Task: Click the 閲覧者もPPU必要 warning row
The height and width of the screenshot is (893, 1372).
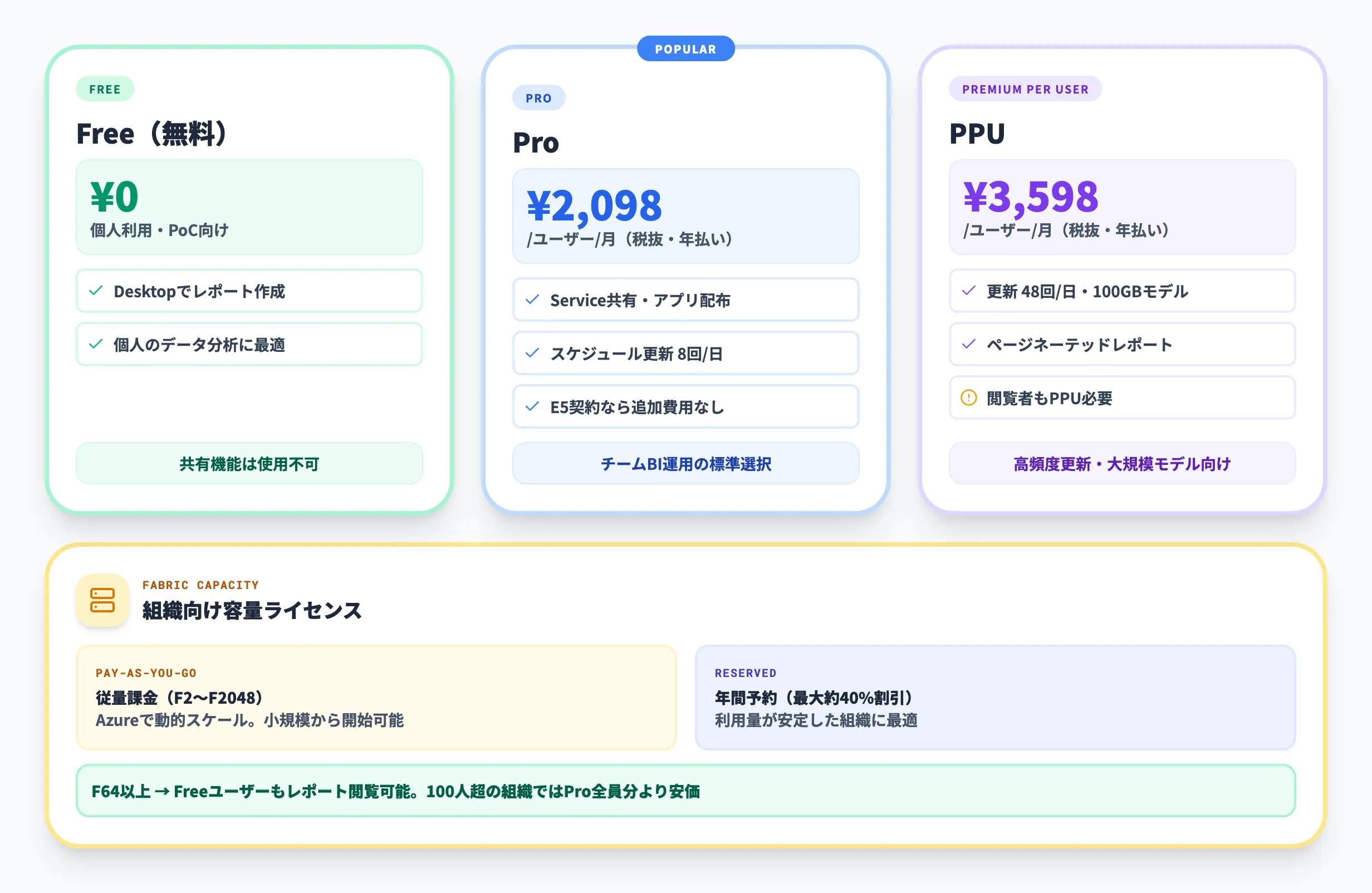Action: (x=1123, y=398)
